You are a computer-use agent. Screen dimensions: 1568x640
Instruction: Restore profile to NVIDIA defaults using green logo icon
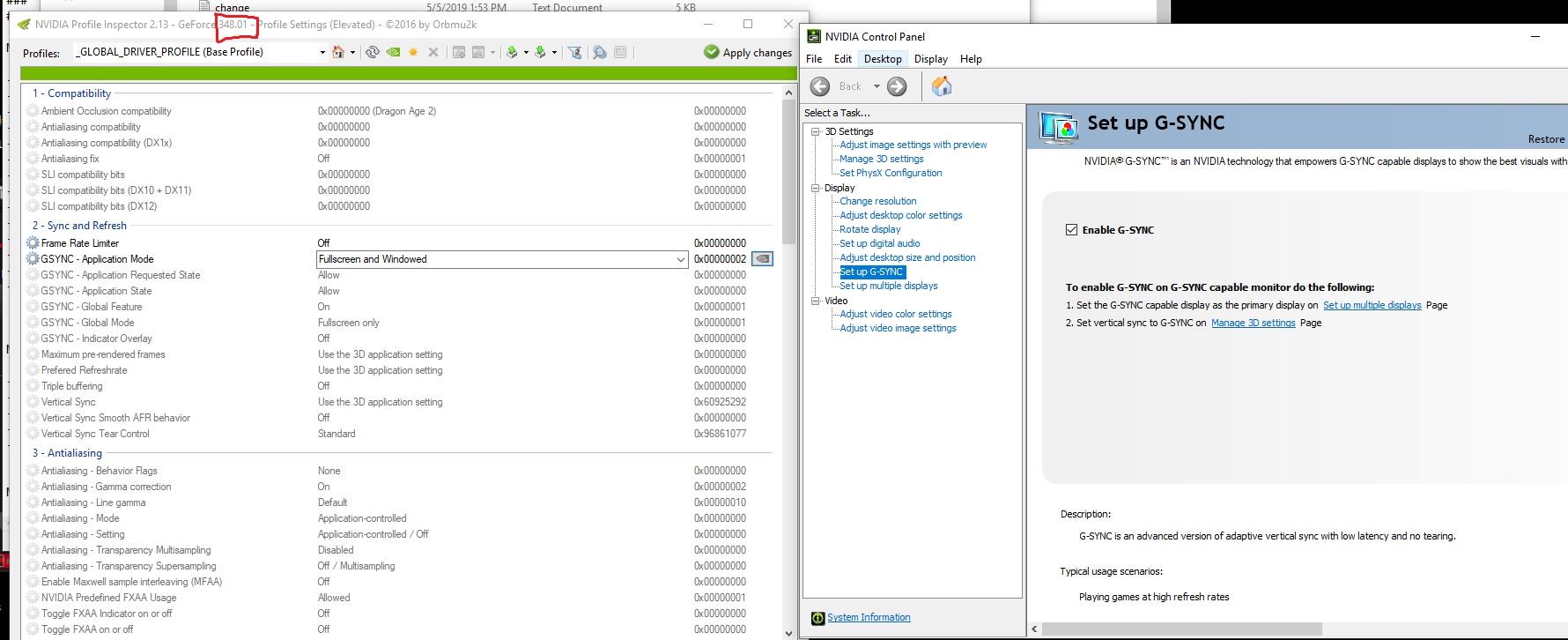coord(393,52)
